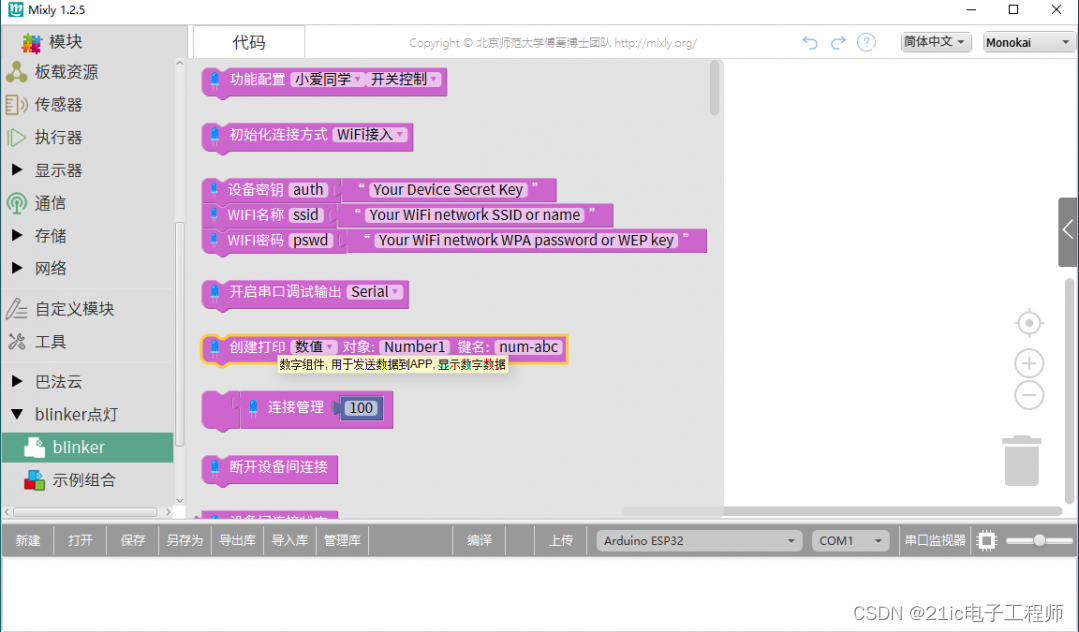Click the block flyout vertical scrollbar
The width and height of the screenshot is (1079, 632).
[x=714, y=87]
